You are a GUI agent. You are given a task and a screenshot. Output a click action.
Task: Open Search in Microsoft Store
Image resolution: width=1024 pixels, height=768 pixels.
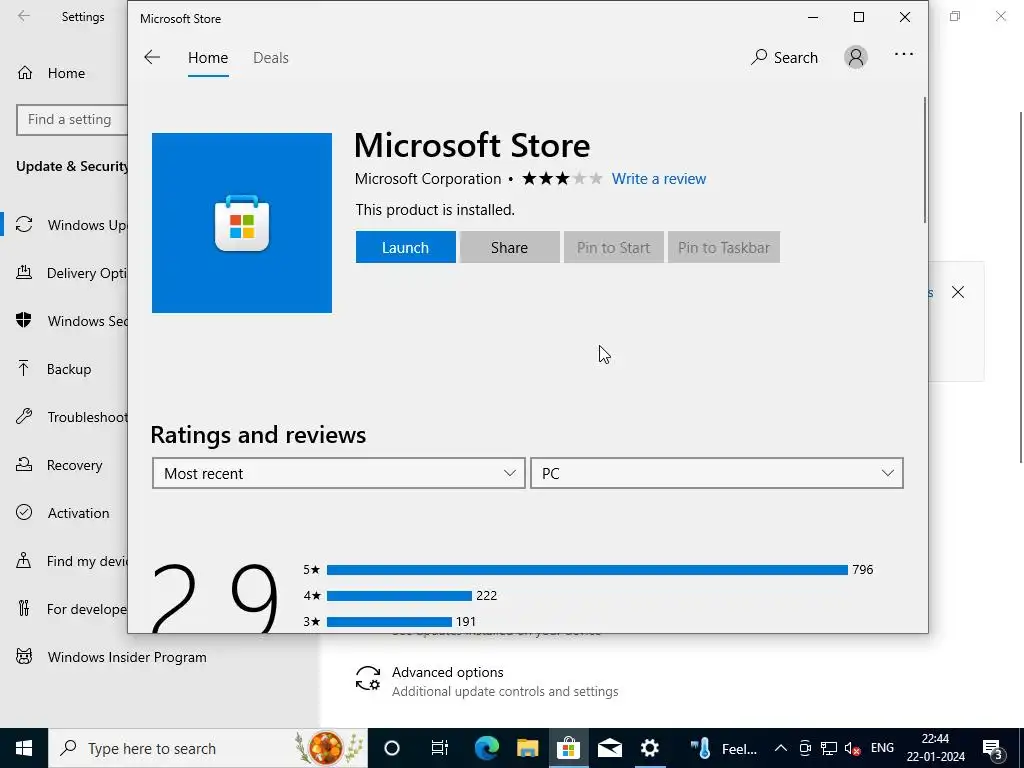(784, 57)
